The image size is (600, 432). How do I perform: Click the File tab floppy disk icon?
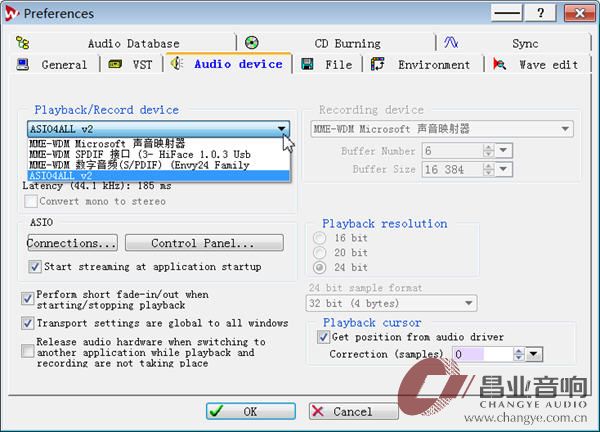click(307, 64)
